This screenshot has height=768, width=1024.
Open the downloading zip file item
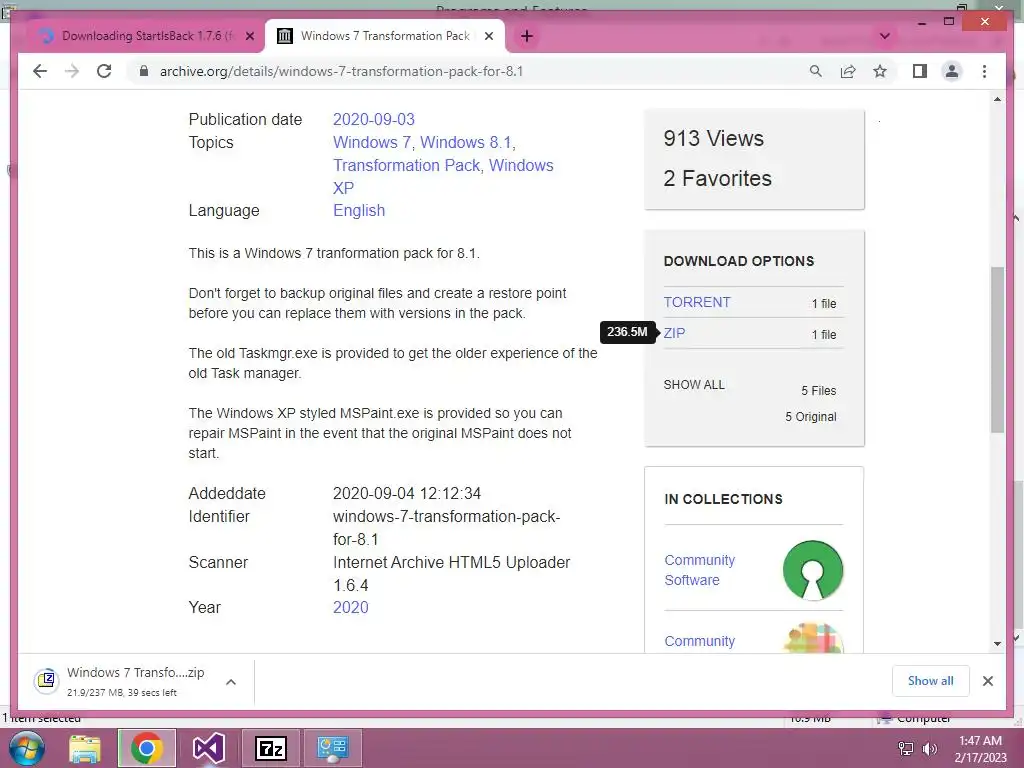124,681
